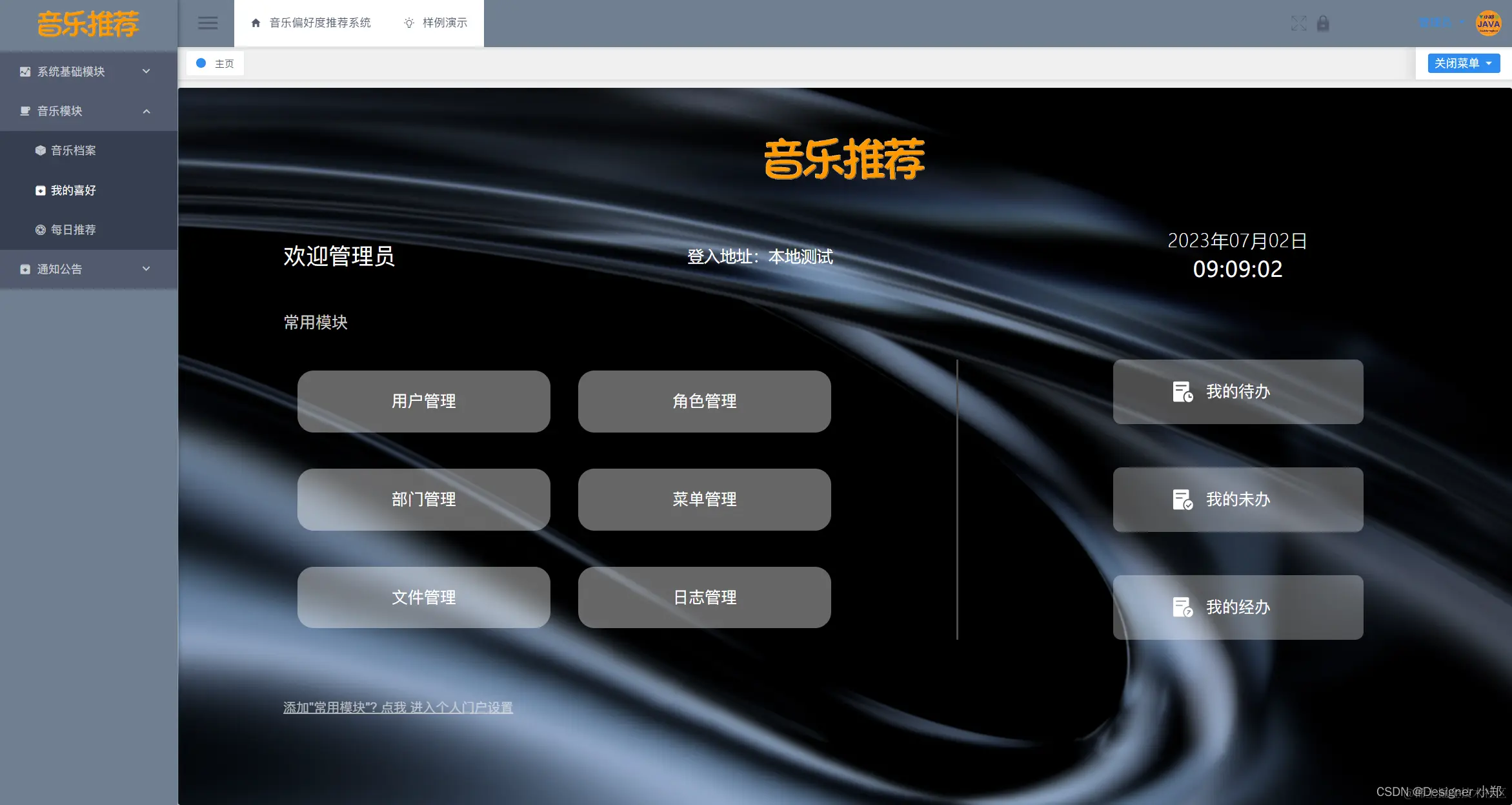Select 我的喜好 in the sidebar menu
This screenshot has height=805, width=1512.
click(73, 190)
